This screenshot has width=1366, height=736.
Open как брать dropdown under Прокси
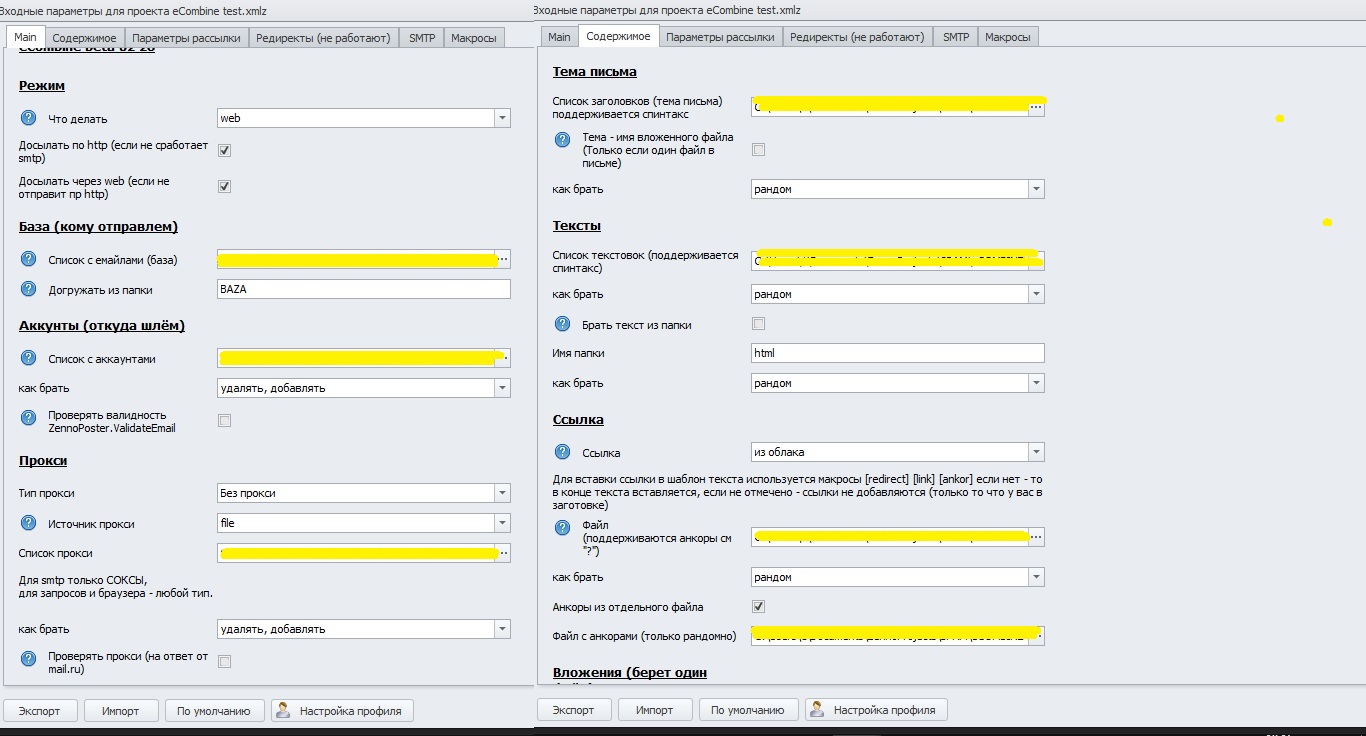click(364, 629)
